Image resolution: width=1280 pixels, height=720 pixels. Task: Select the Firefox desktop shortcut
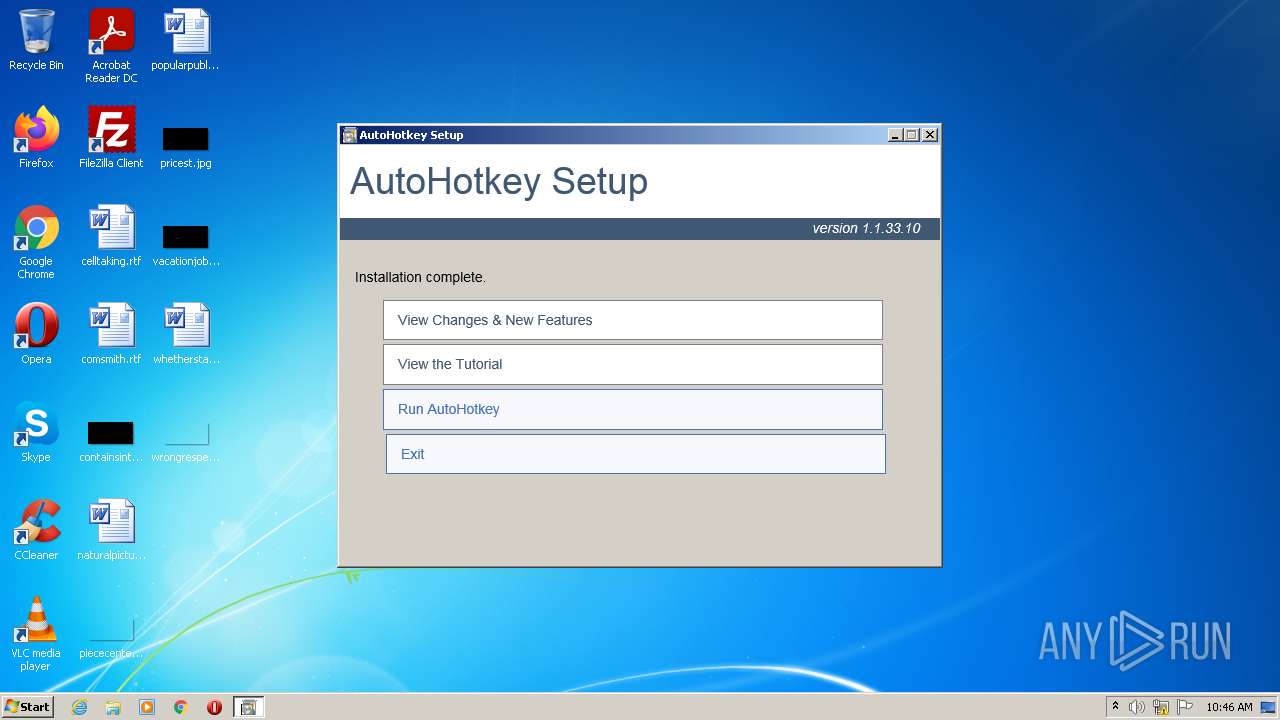(x=36, y=138)
